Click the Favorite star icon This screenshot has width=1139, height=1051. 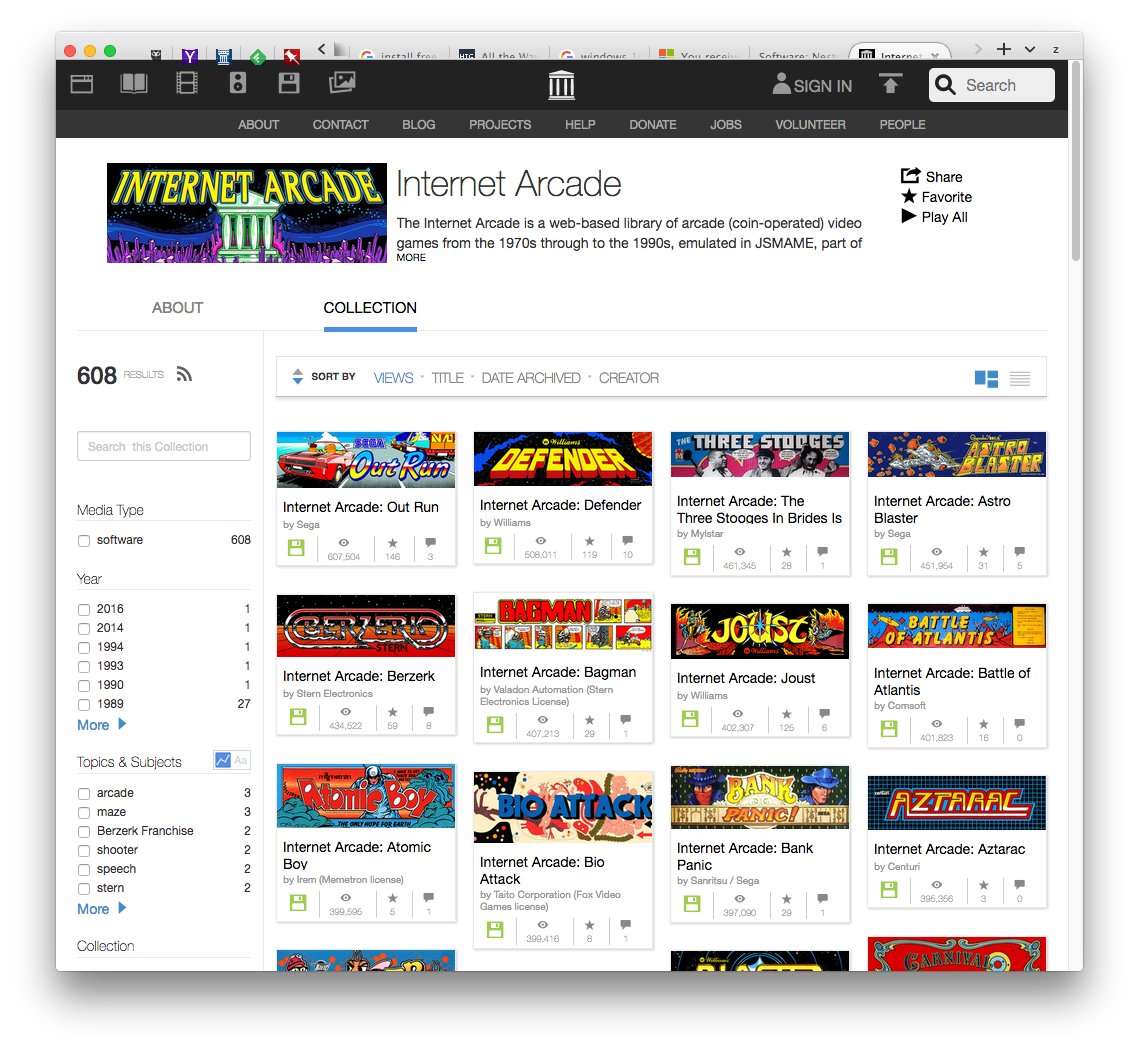(909, 196)
